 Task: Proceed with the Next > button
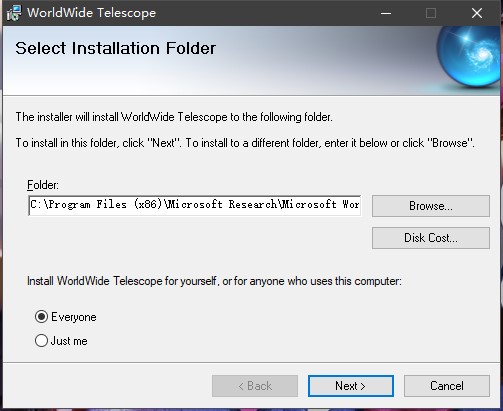(351, 386)
